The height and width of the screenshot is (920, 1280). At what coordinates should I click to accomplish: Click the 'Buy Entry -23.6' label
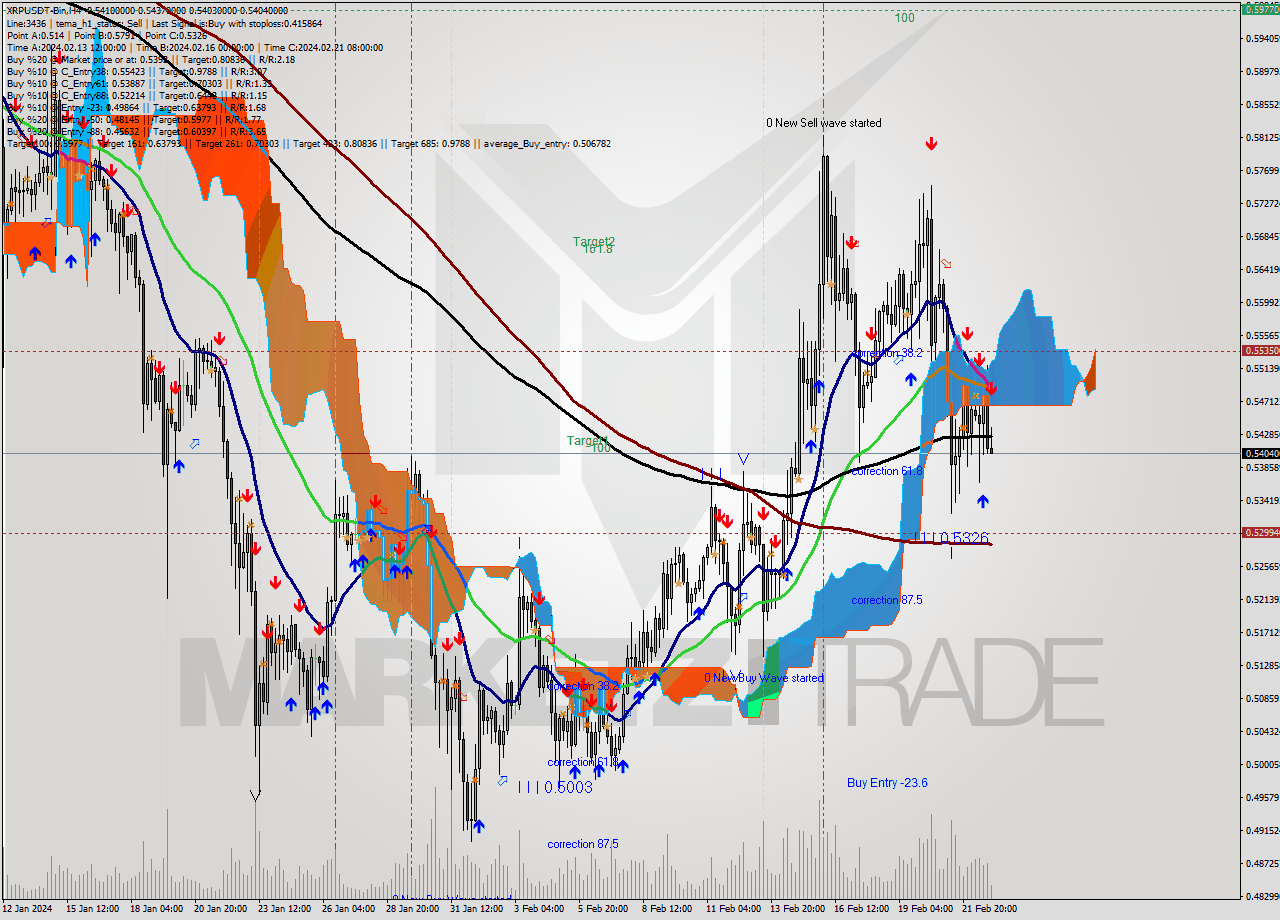[x=887, y=783]
